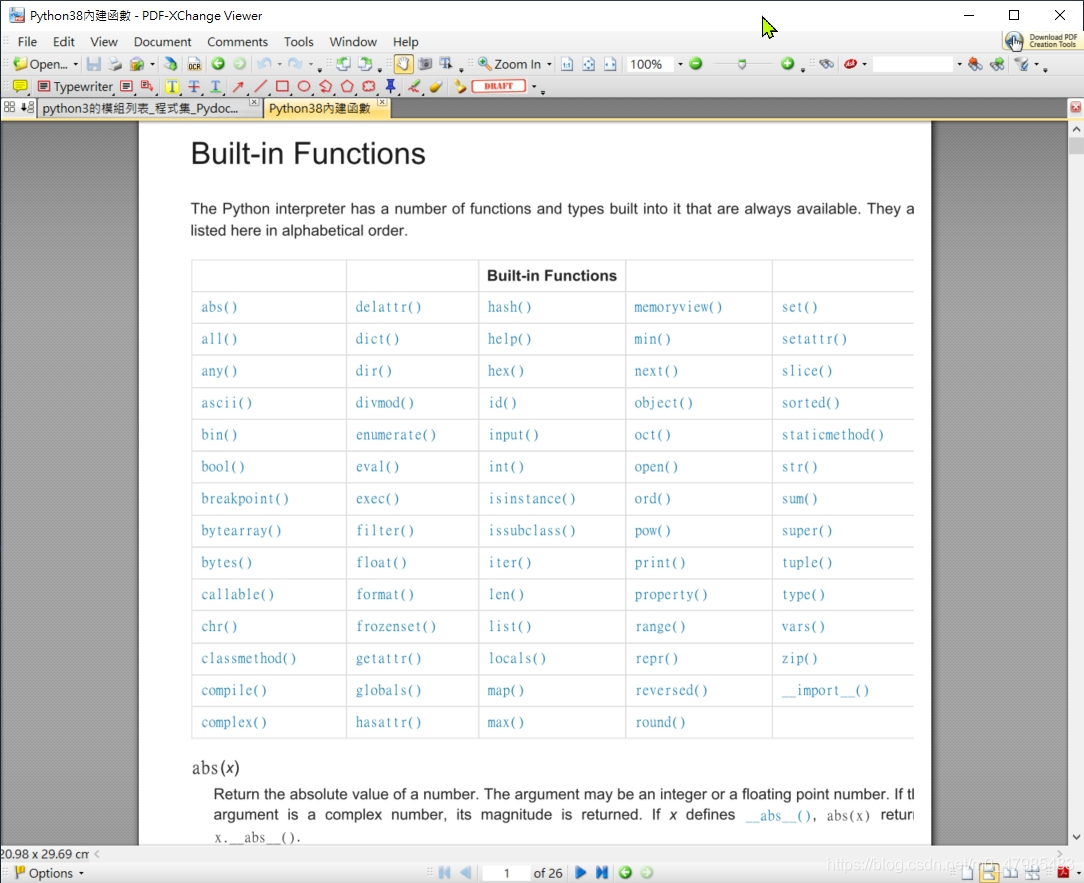Image resolution: width=1084 pixels, height=883 pixels.
Task: Open the Options dropdown at bottom left
Action: (55, 873)
